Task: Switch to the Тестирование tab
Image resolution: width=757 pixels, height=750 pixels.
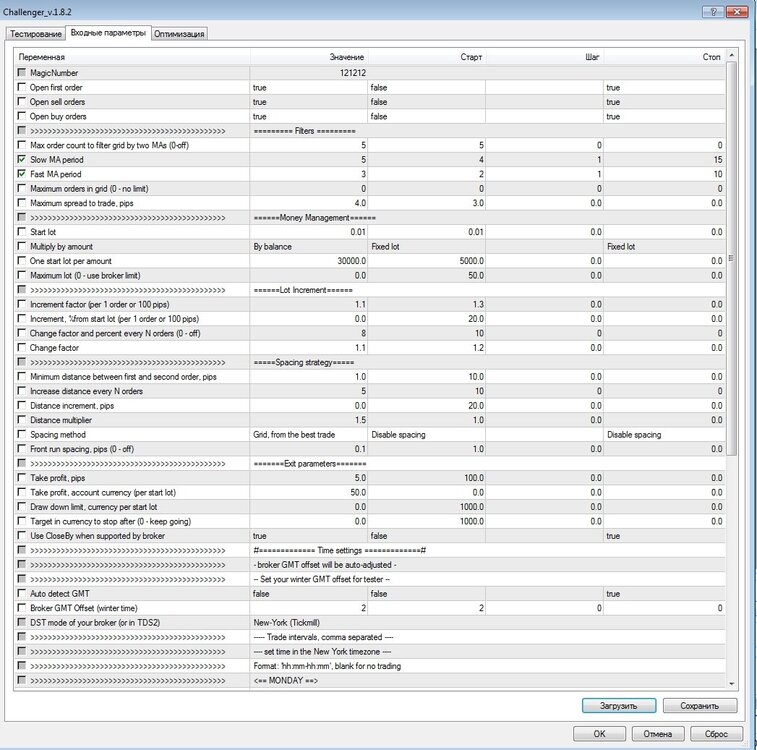Action: point(35,34)
